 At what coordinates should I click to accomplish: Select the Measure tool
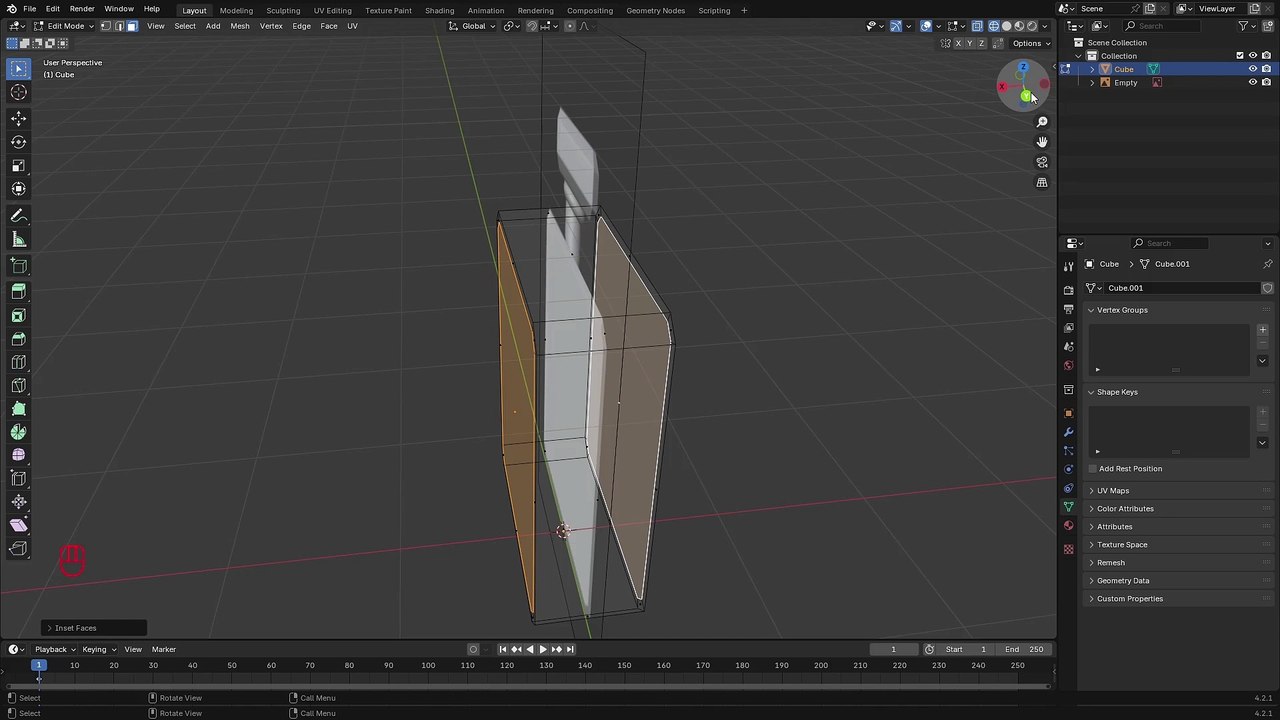(18, 240)
